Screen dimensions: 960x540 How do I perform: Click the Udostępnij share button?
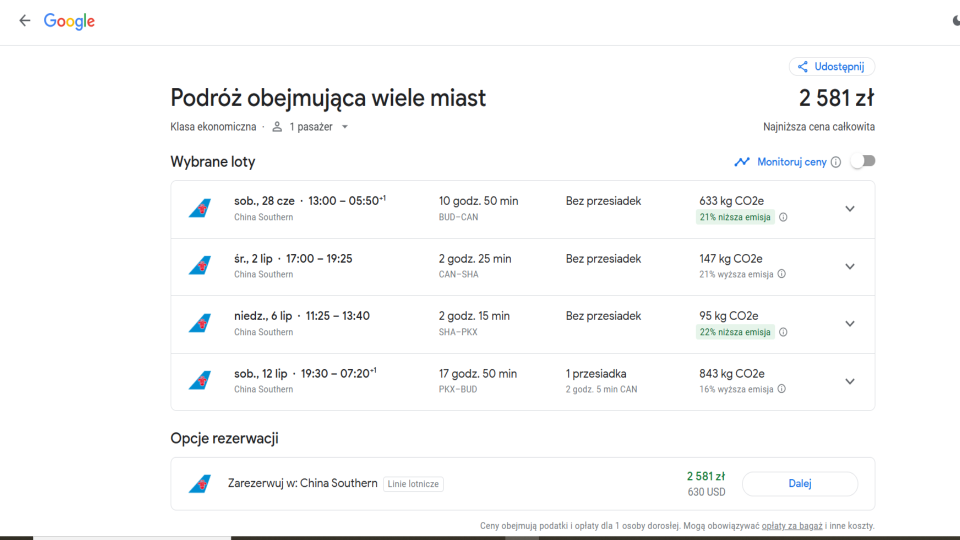coord(831,67)
